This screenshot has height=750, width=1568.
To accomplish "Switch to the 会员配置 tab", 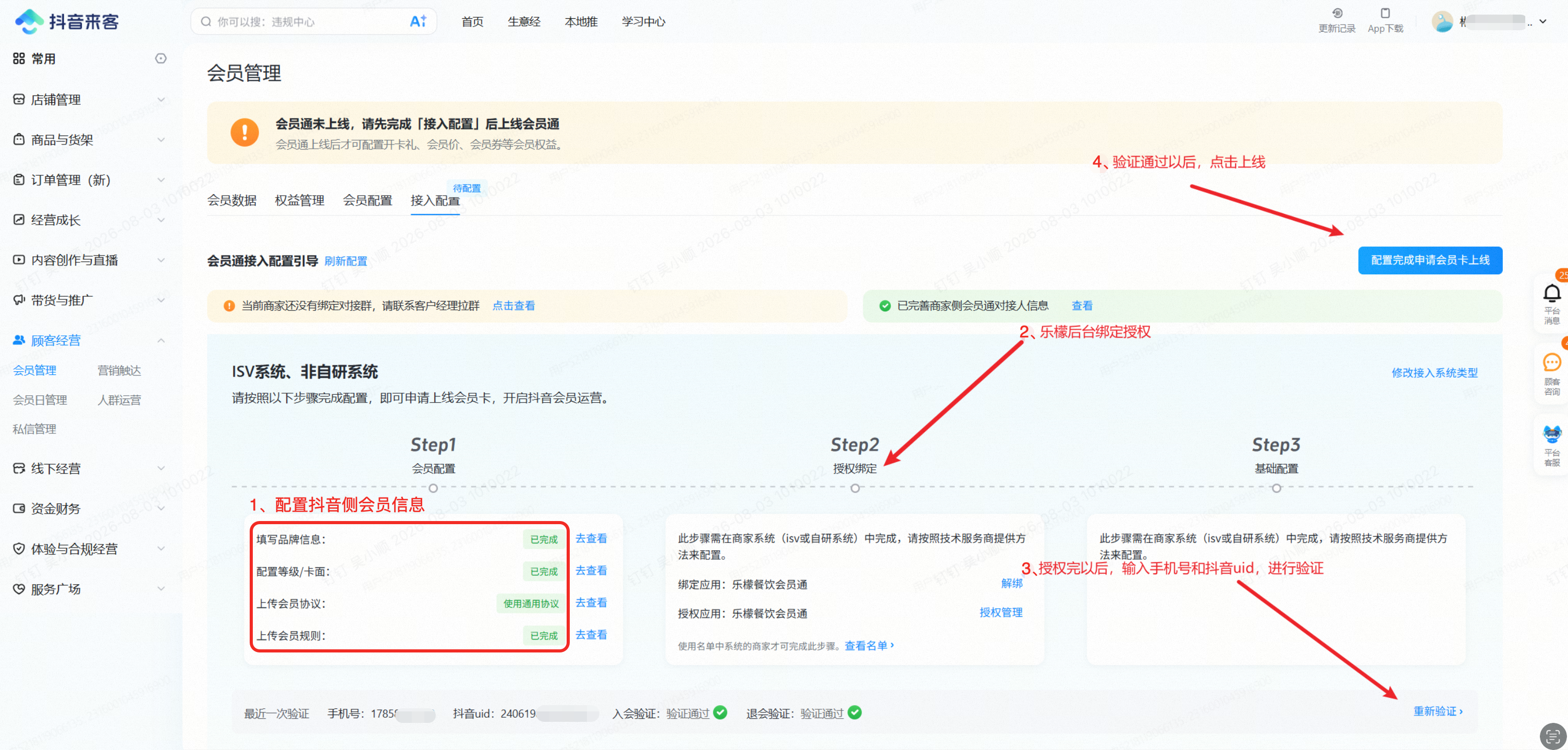I will (x=367, y=200).
